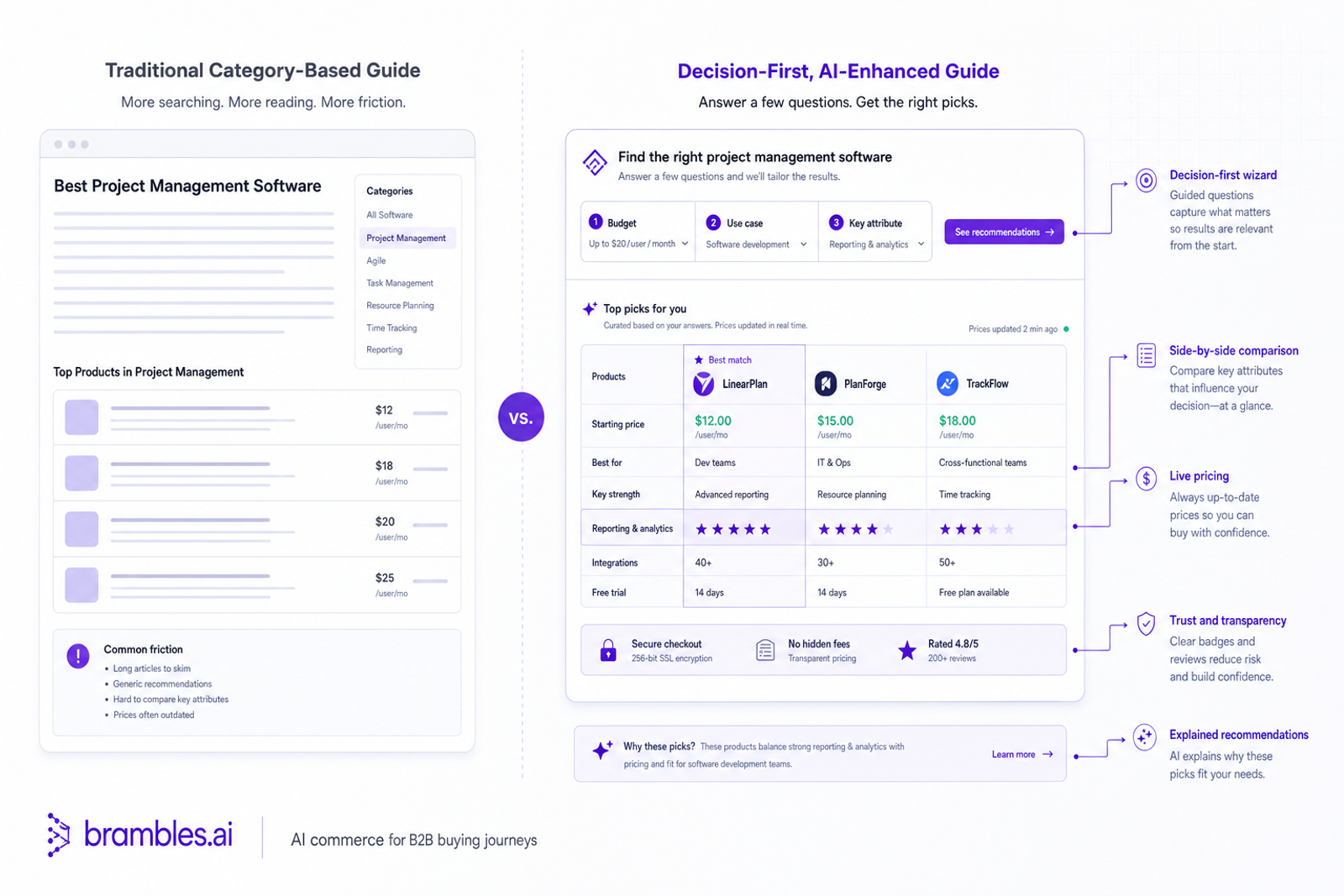The height and width of the screenshot is (896, 1344).
Task: Click the Reporting & analytics row label
Action: [633, 529]
